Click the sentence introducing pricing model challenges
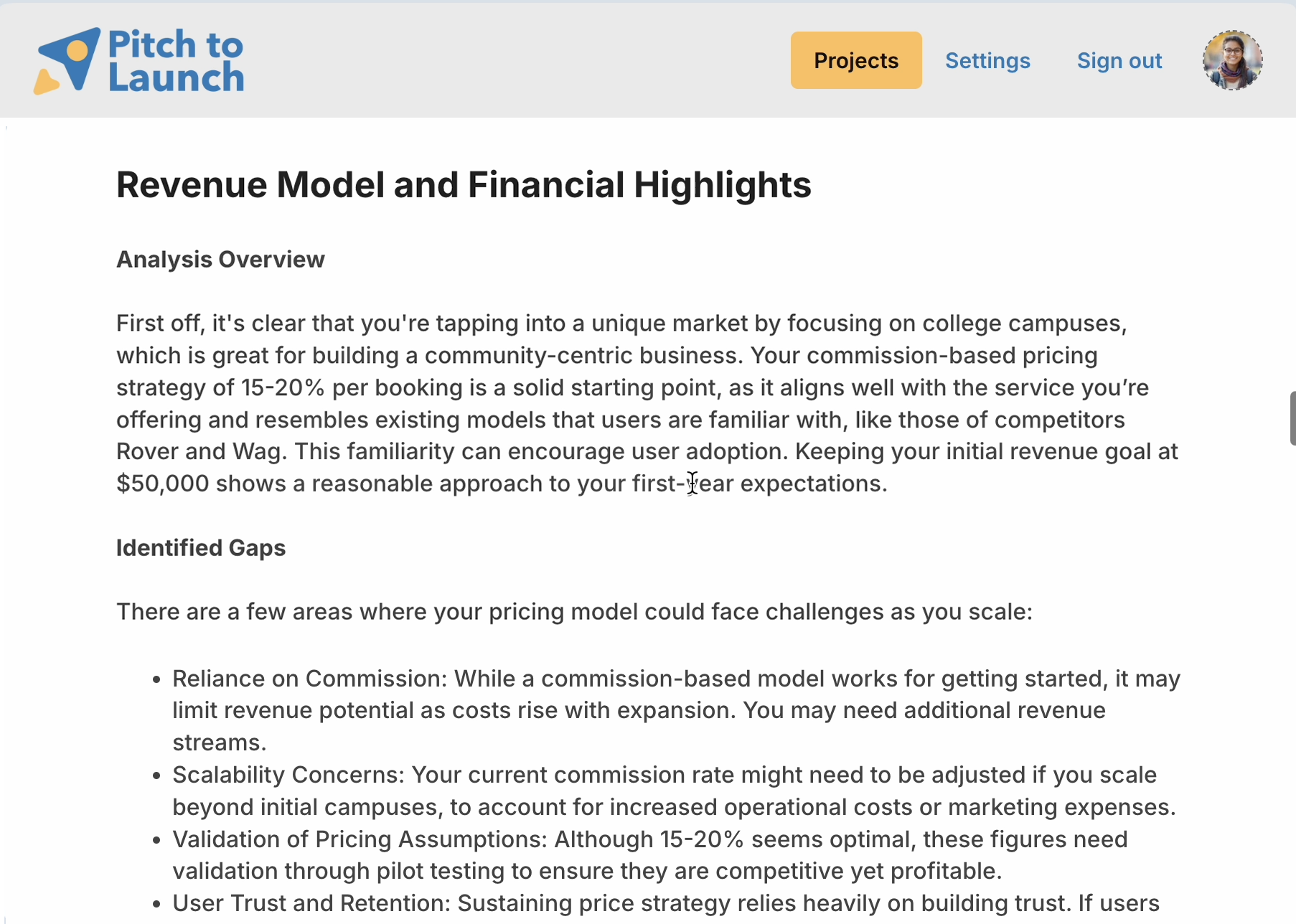Screen dimensions: 1296x924 (574, 612)
